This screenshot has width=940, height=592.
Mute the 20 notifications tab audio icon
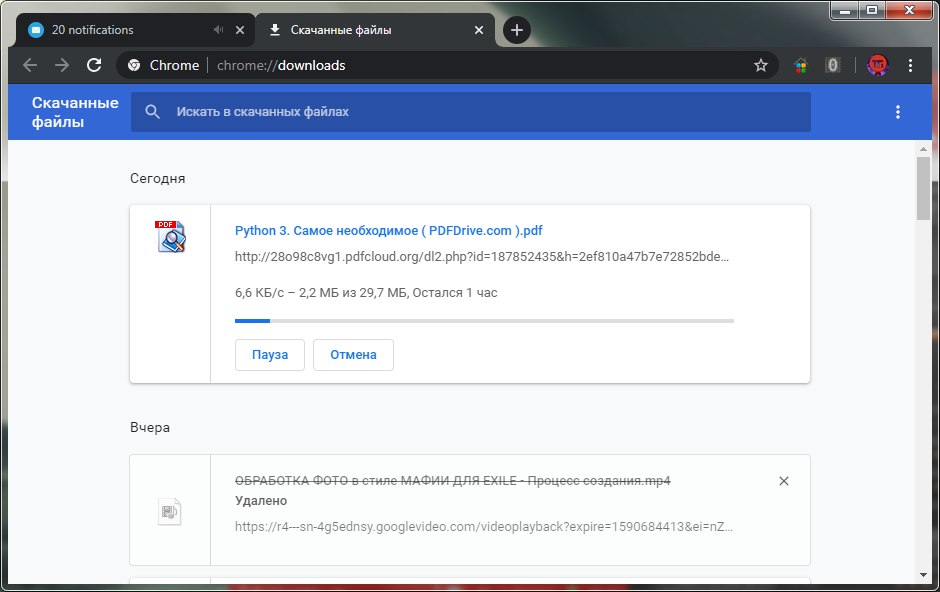tap(218, 30)
